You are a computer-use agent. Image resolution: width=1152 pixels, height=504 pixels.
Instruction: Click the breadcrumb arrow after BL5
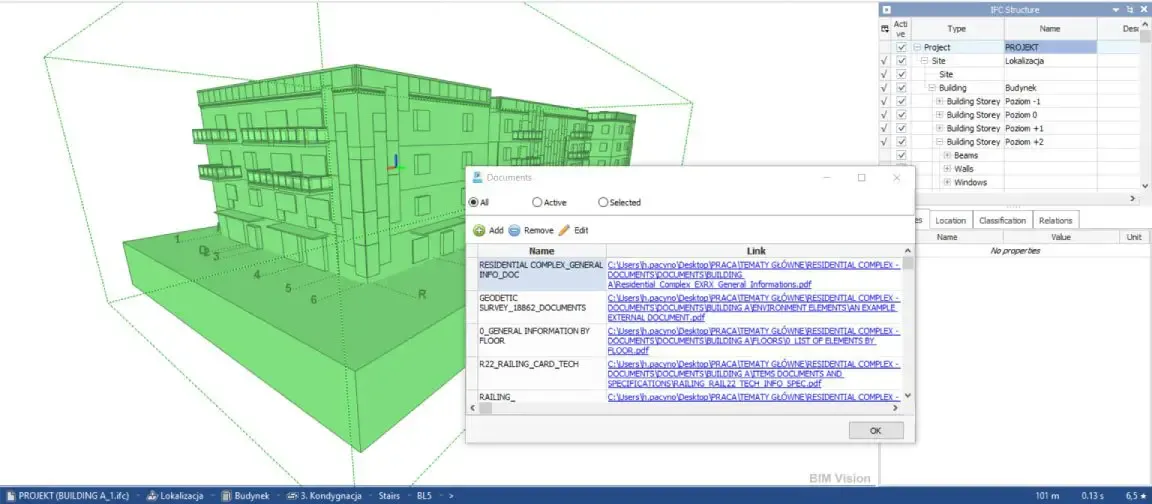pyautogui.click(x=450, y=496)
